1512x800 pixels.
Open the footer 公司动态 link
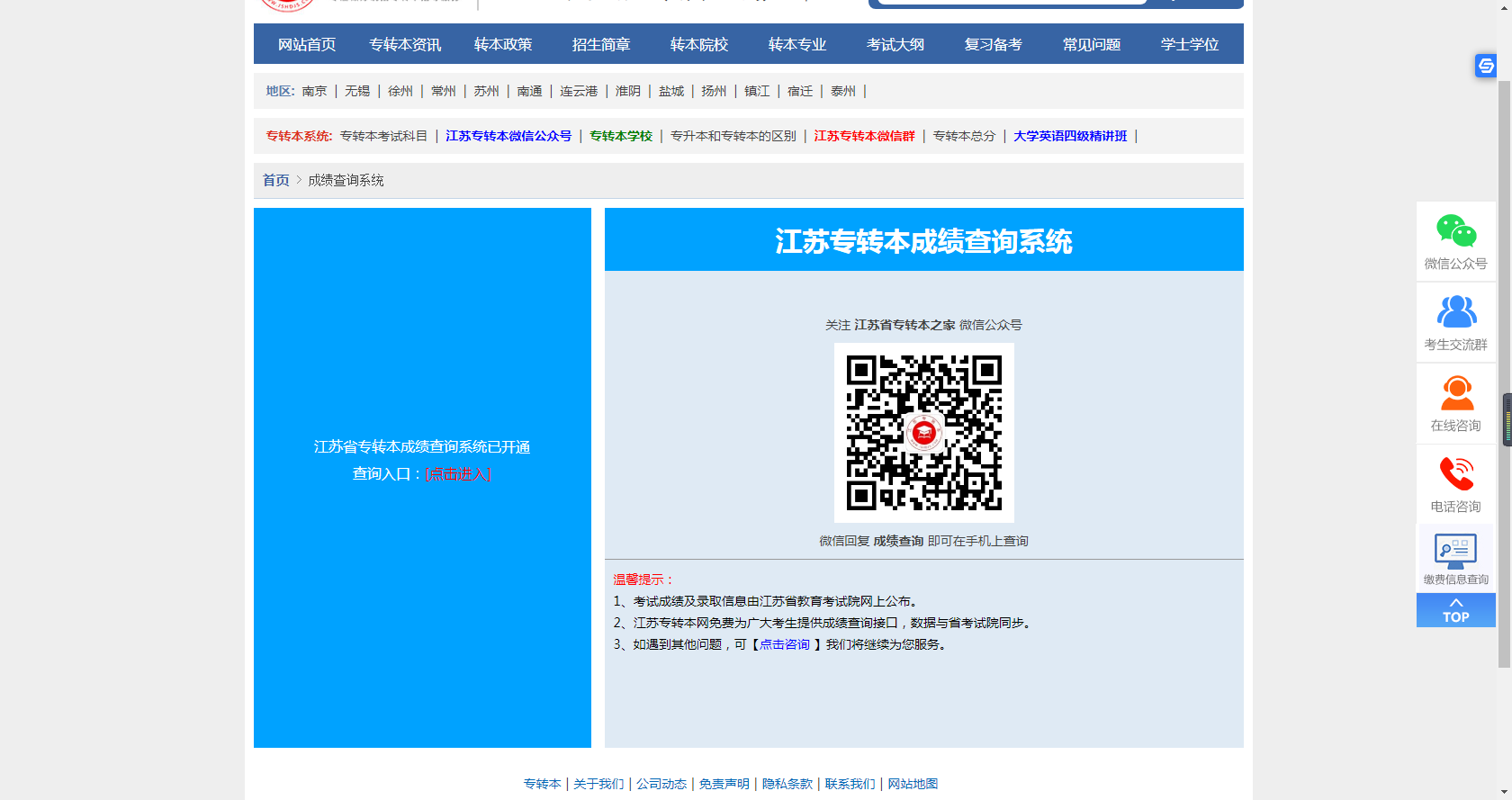661,784
